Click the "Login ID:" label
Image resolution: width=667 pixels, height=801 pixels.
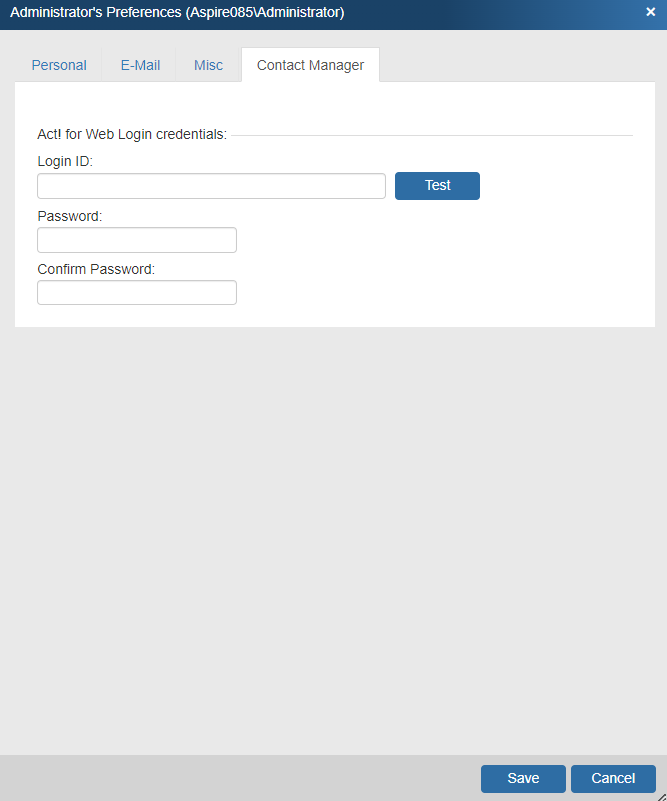(x=65, y=161)
